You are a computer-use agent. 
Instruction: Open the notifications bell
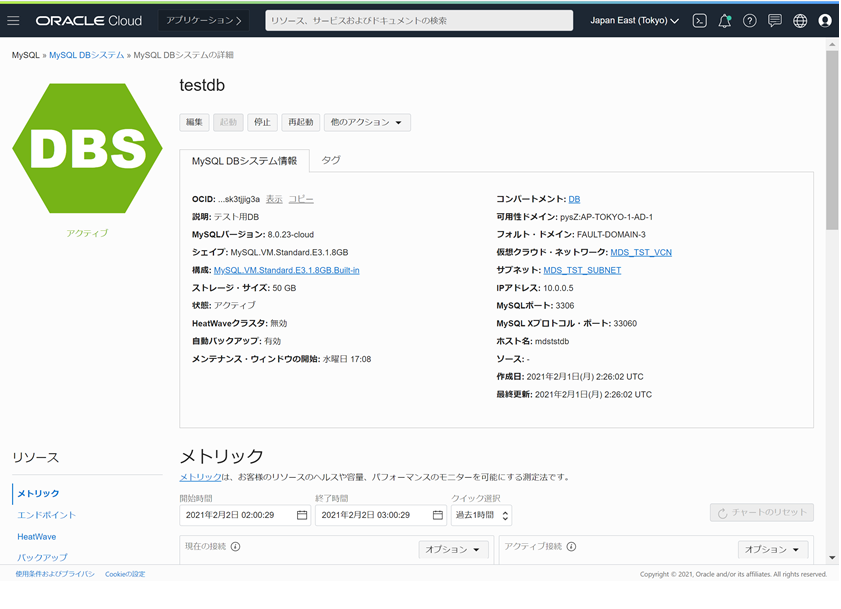click(725, 20)
